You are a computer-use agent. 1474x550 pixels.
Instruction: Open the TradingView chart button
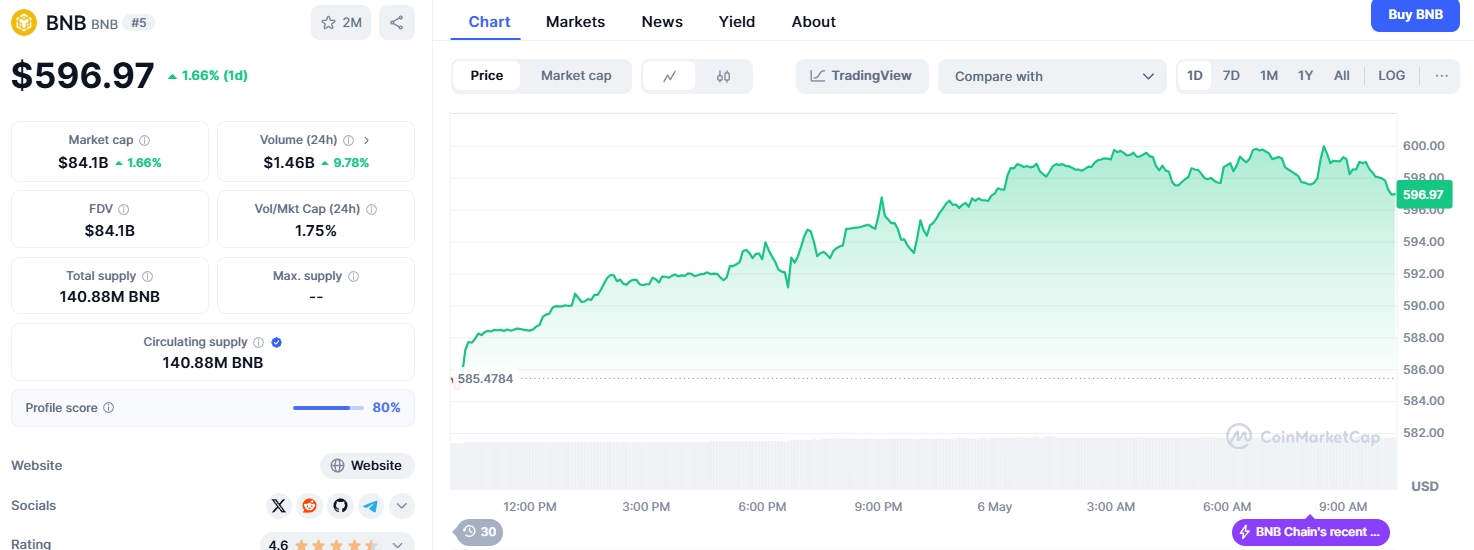click(862, 76)
